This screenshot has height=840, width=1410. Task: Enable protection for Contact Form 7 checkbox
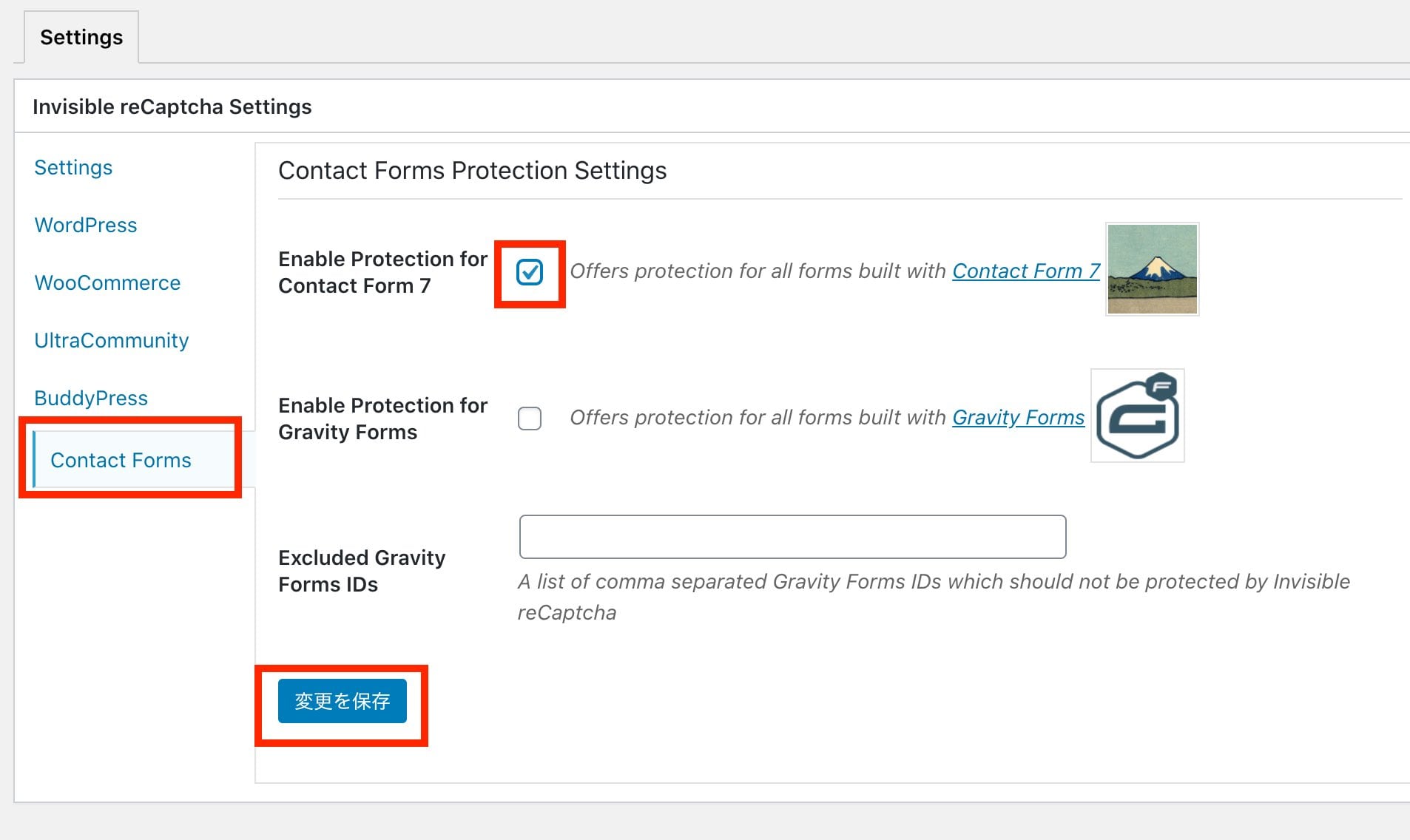(530, 272)
